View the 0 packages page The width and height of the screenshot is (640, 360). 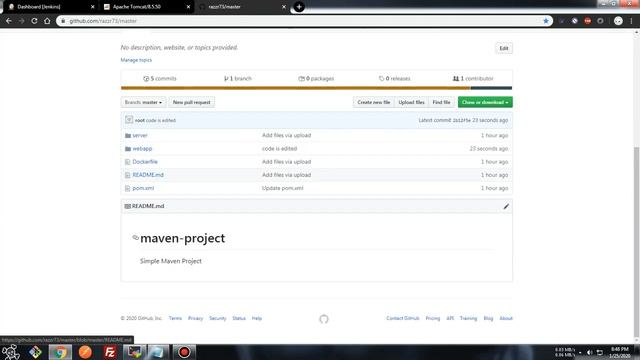coord(316,78)
